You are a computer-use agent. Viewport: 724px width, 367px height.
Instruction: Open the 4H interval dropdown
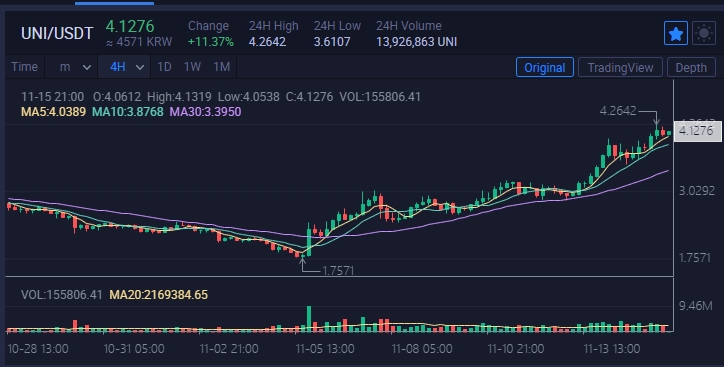[124, 67]
